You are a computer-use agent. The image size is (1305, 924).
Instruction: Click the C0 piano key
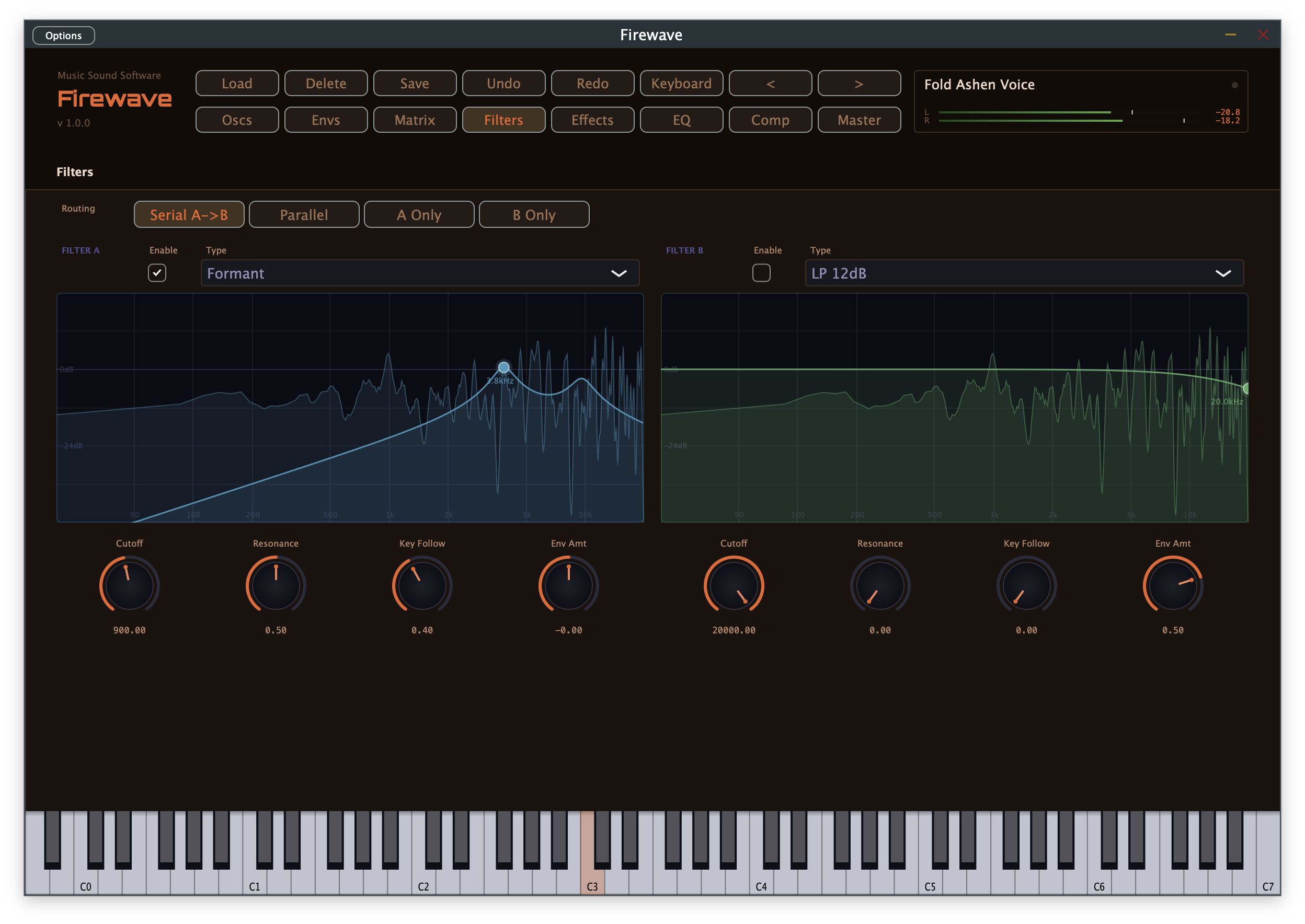click(85, 881)
